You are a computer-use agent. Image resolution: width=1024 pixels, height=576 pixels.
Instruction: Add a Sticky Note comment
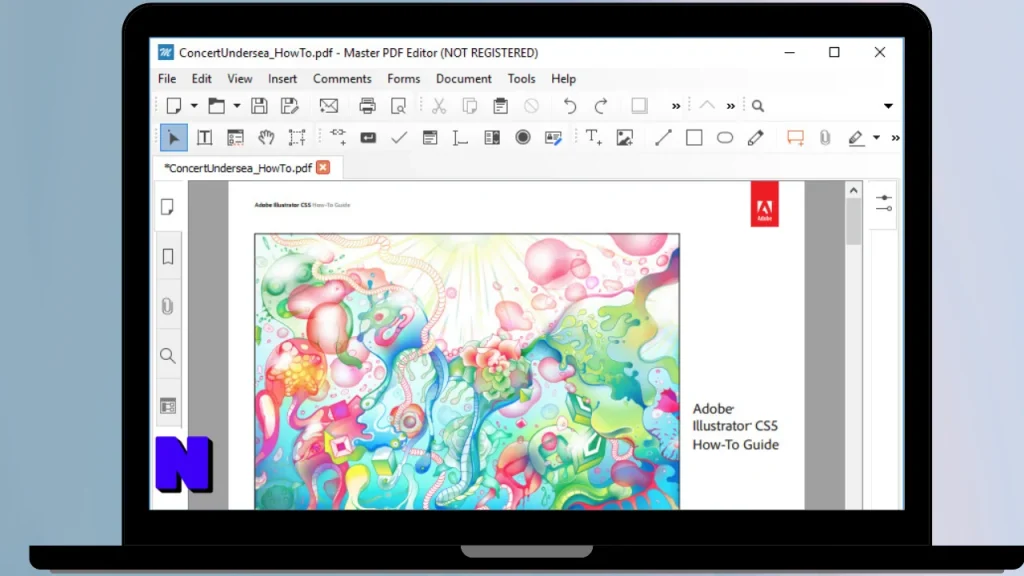(x=795, y=138)
